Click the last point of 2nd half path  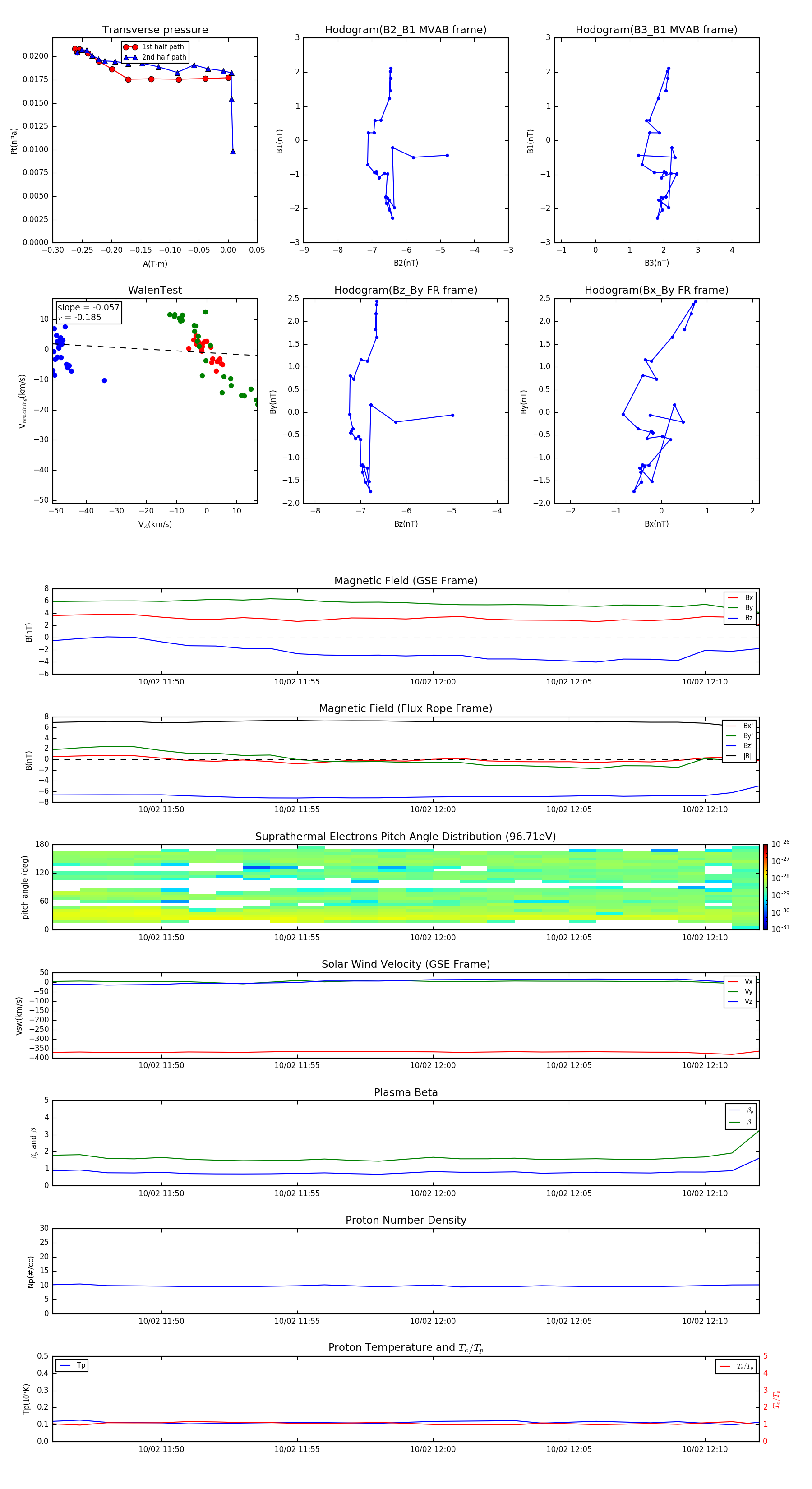point(233,152)
